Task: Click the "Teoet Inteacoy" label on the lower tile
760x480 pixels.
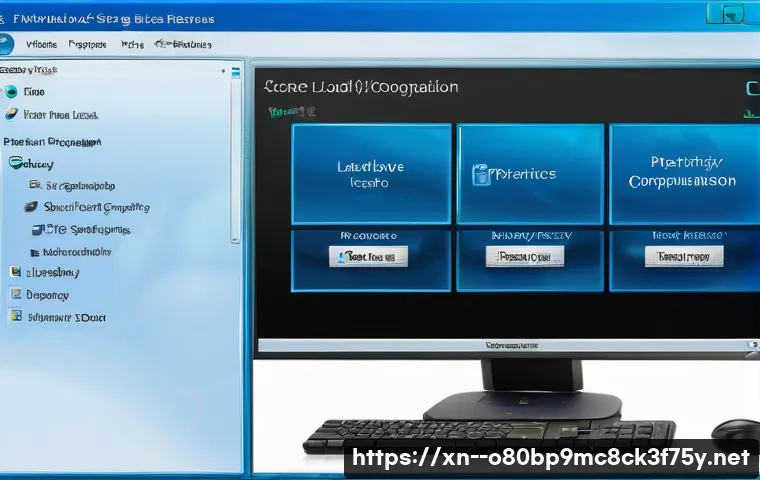Action: pyautogui.click(x=689, y=236)
